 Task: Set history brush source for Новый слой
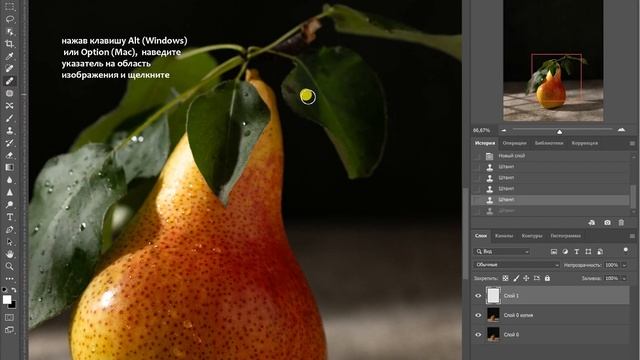click(476, 156)
